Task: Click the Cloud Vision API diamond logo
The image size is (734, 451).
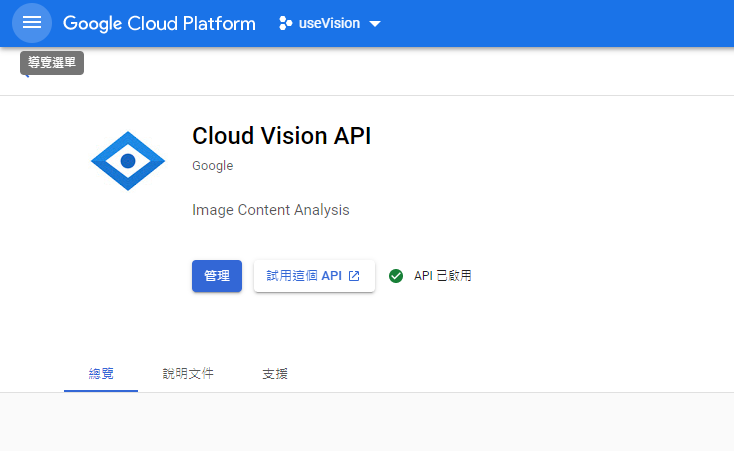Action: [128, 161]
